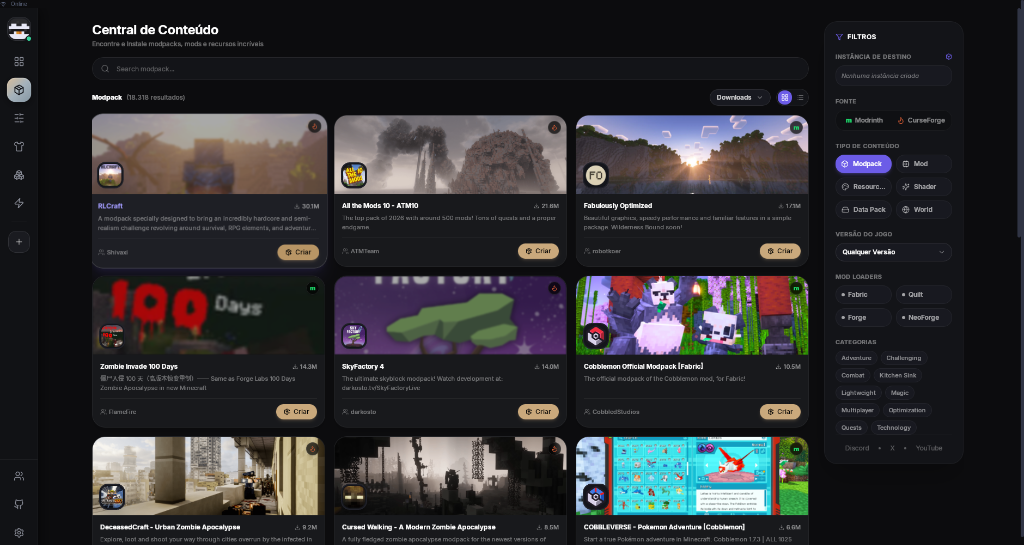Open the sliders settings icon in sidebar
This screenshot has width=1024, height=545.
tap(19, 118)
